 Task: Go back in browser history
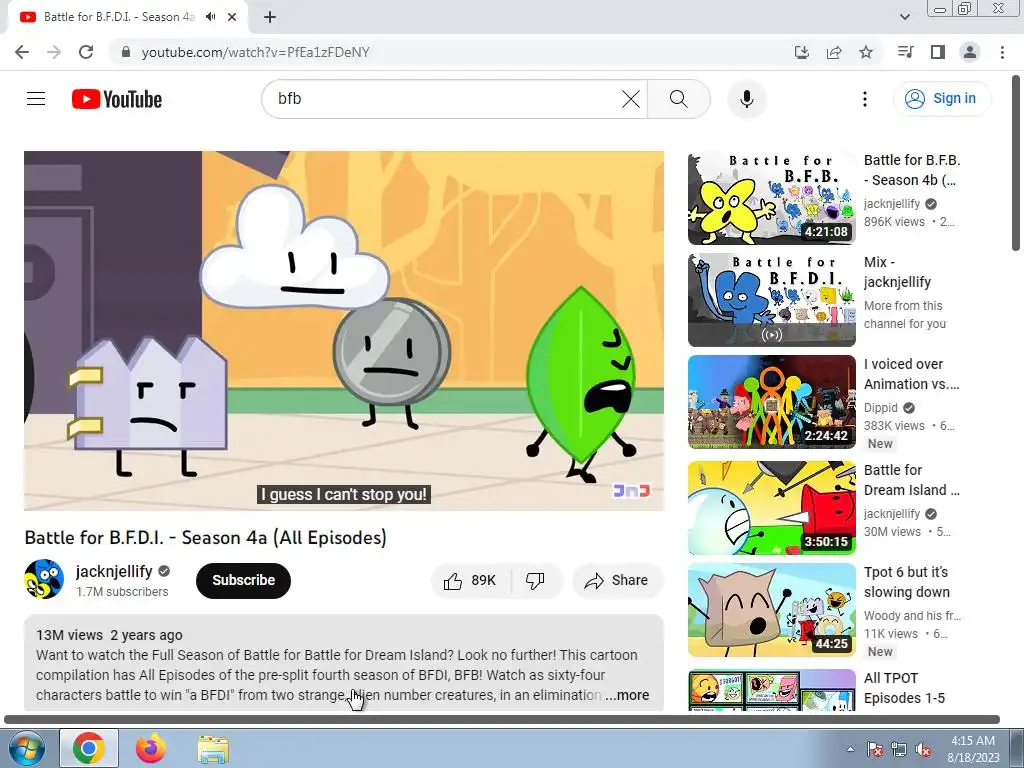click(x=22, y=52)
